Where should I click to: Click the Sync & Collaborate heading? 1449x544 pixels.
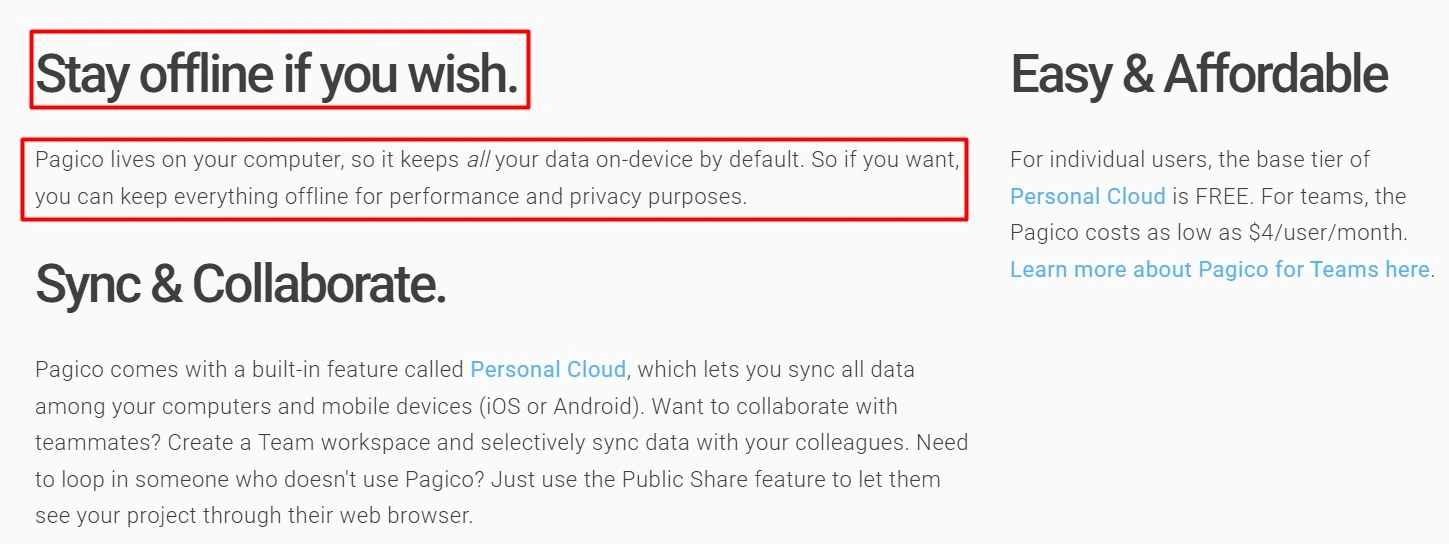pyautogui.click(x=240, y=285)
